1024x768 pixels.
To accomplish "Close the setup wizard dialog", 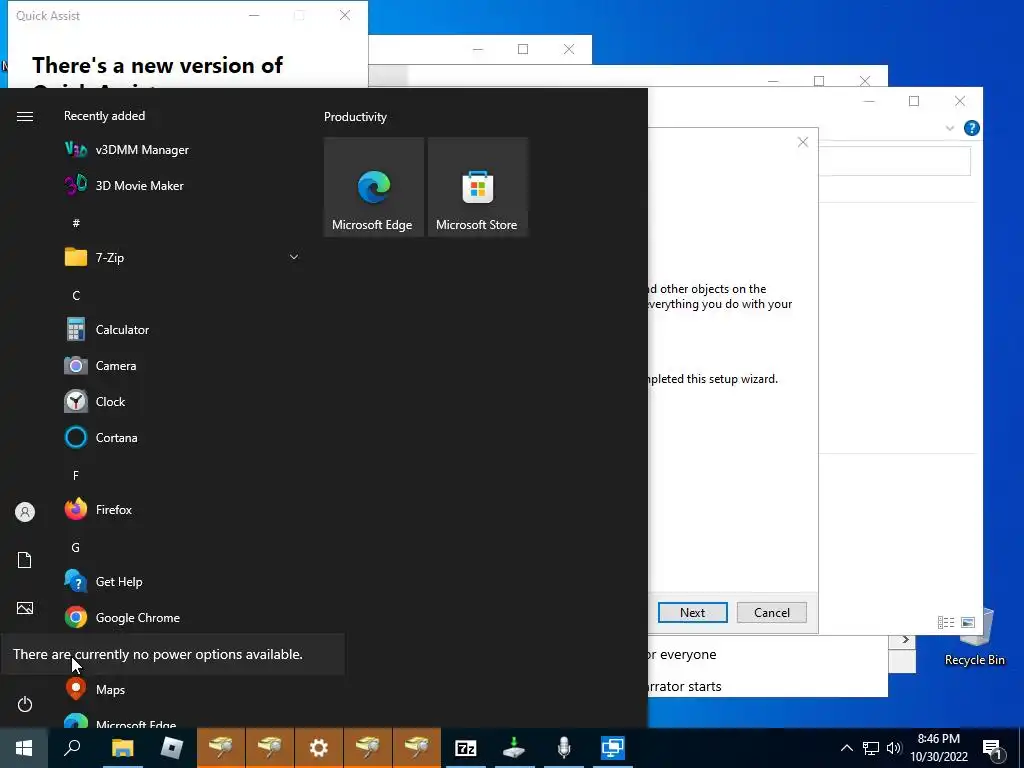I will pos(803,142).
